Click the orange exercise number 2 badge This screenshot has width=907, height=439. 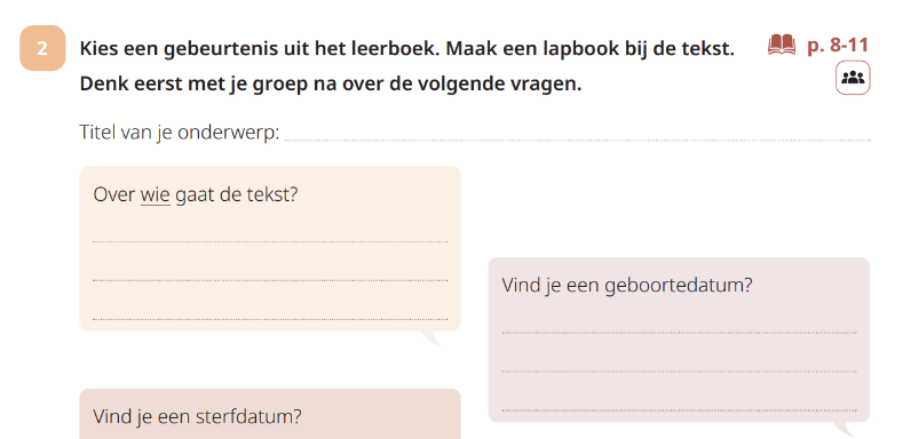coord(42,50)
